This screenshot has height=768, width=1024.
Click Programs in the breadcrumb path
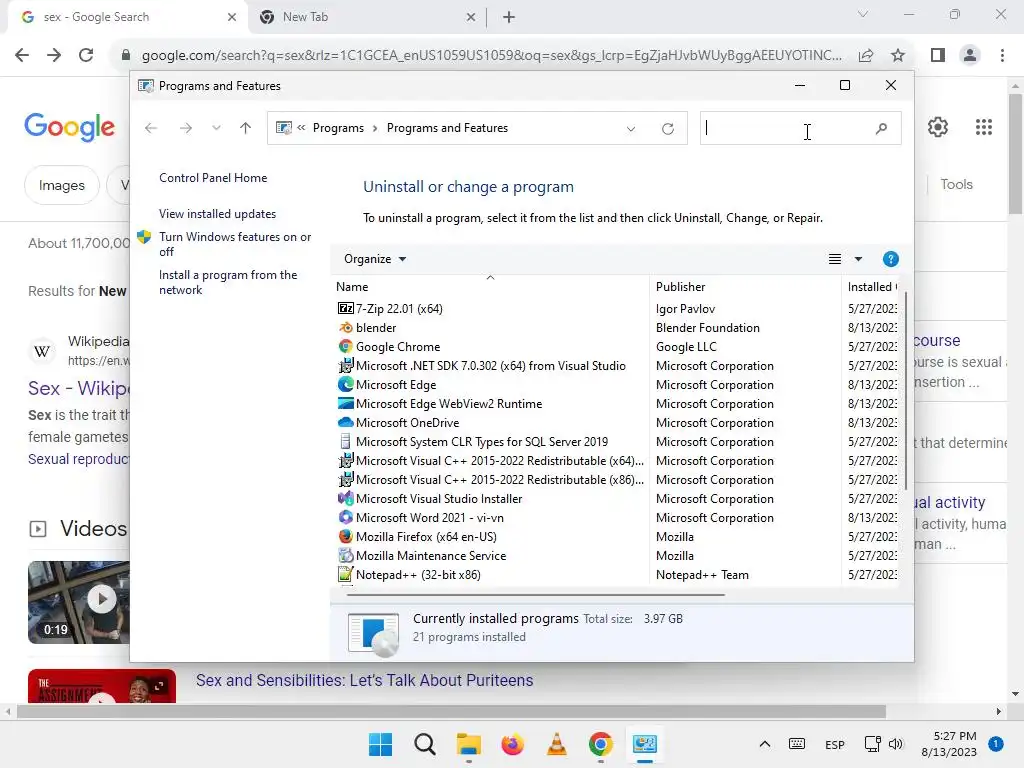point(338,128)
